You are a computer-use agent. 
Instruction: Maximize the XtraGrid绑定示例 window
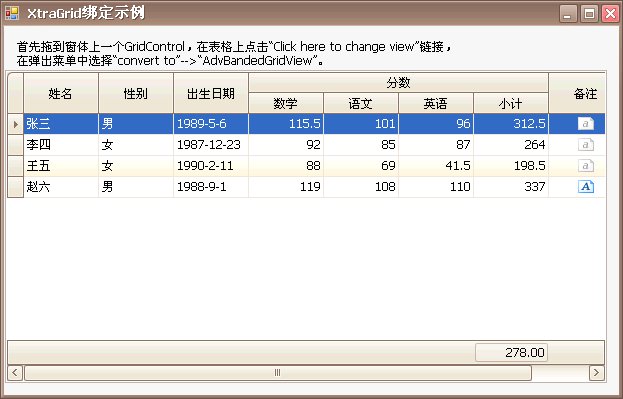[x=589, y=14]
